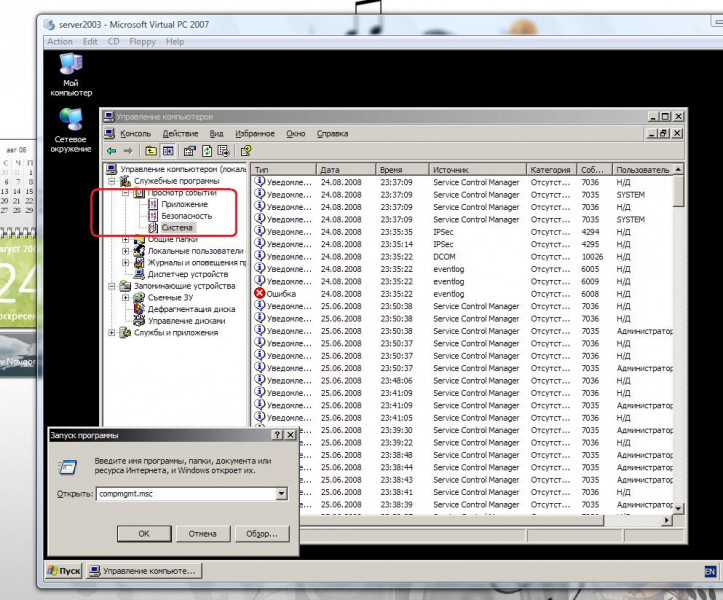The image size is (723, 600).
Task: Expand the Общие папки node
Action: (x=125, y=239)
